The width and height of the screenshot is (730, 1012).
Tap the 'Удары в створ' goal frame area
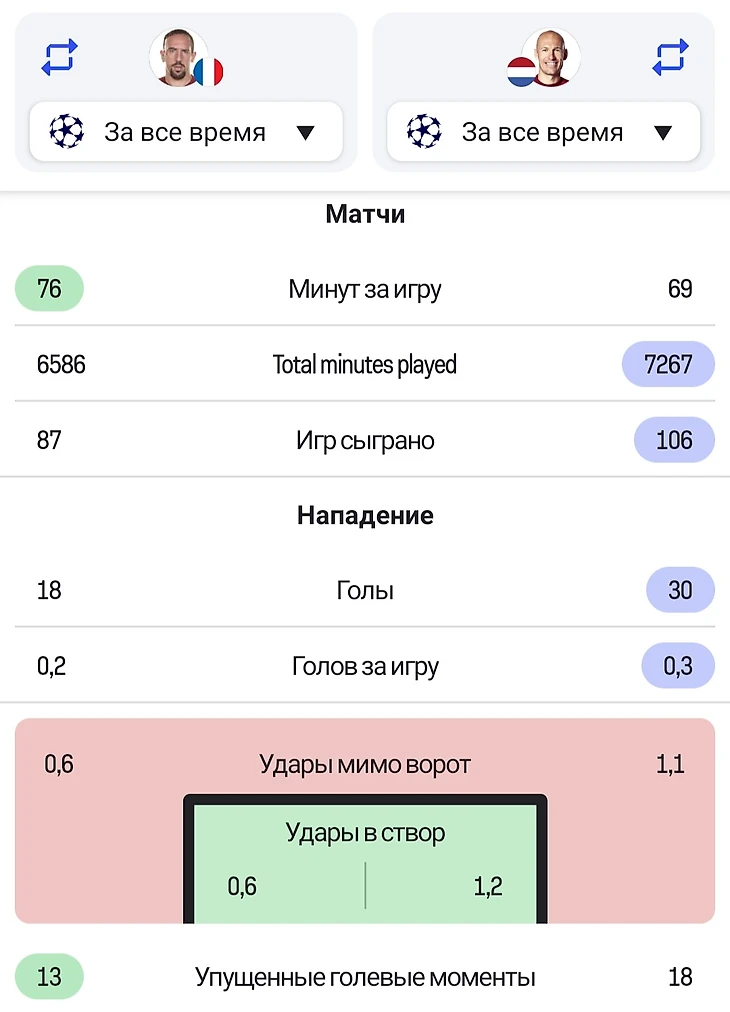click(365, 859)
